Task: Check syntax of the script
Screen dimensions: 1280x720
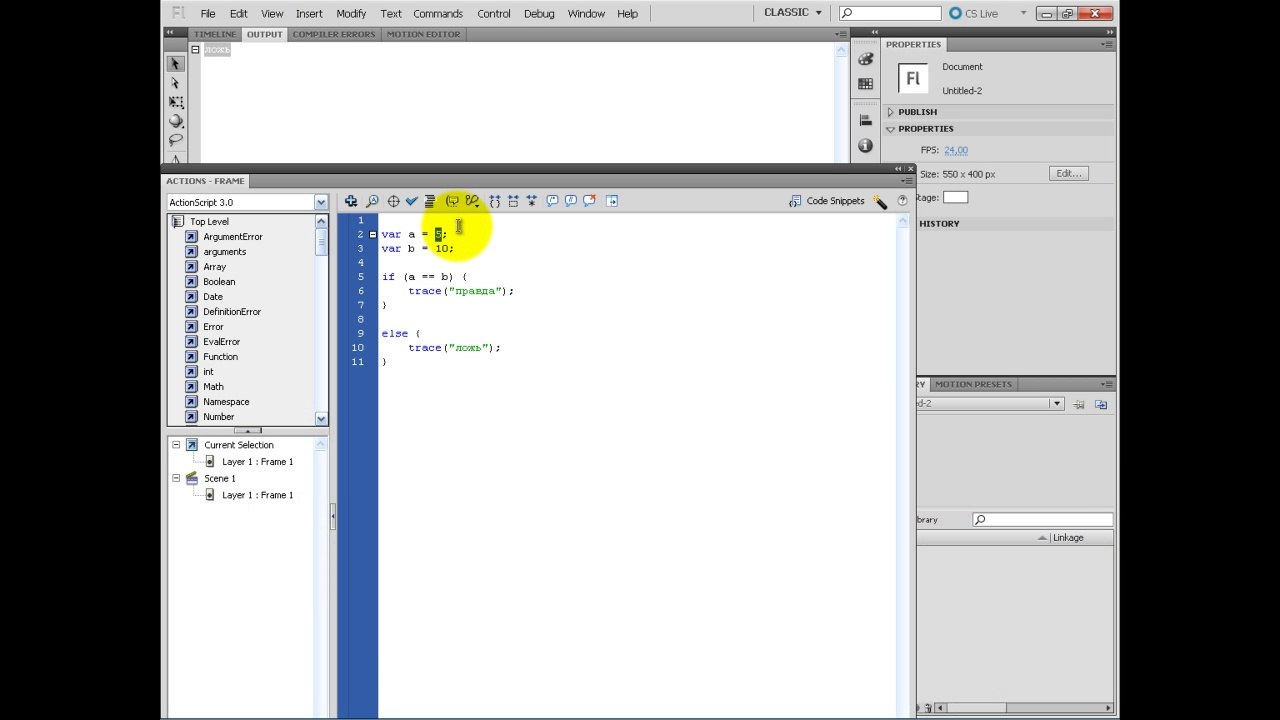Action: tap(411, 201)
